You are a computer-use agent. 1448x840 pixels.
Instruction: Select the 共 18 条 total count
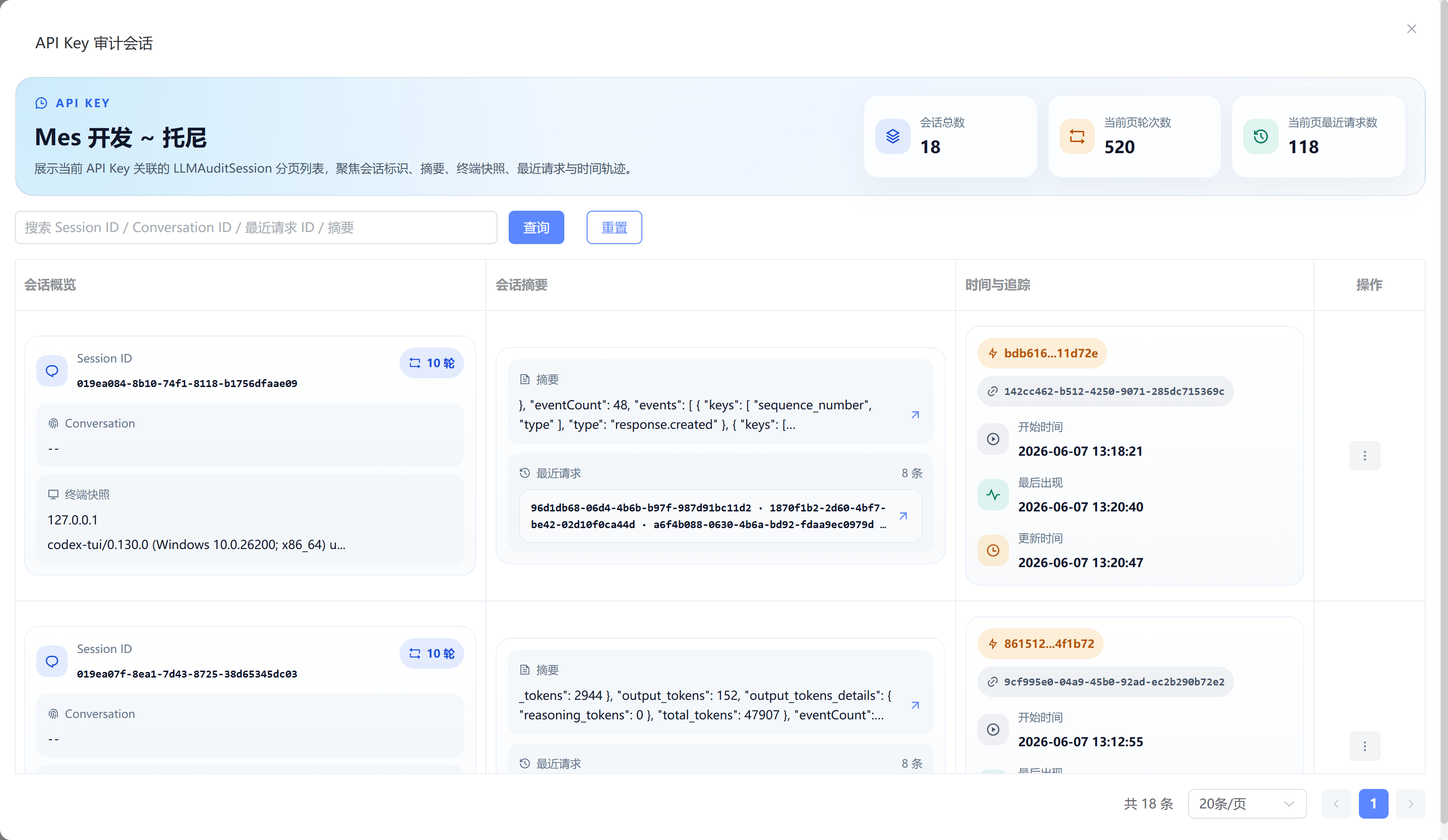1149,804
